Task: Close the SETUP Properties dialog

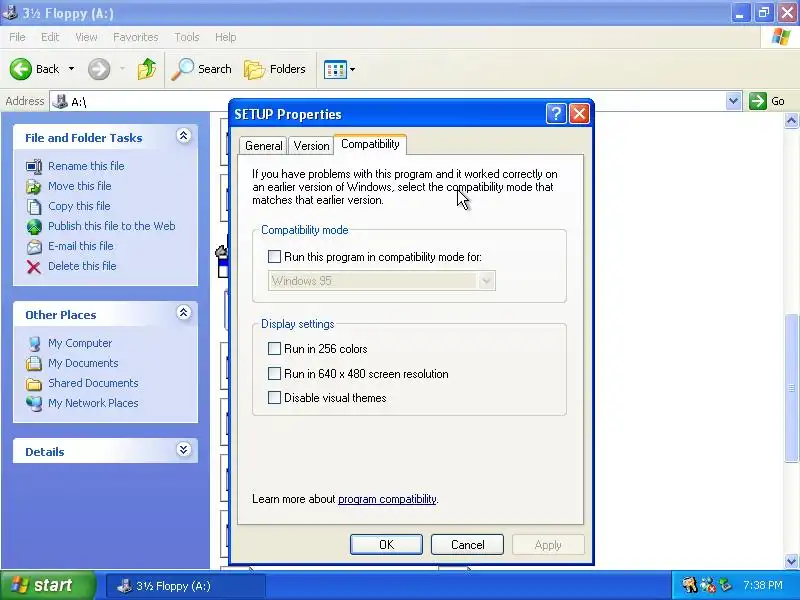Action: [x=579, y=113]
